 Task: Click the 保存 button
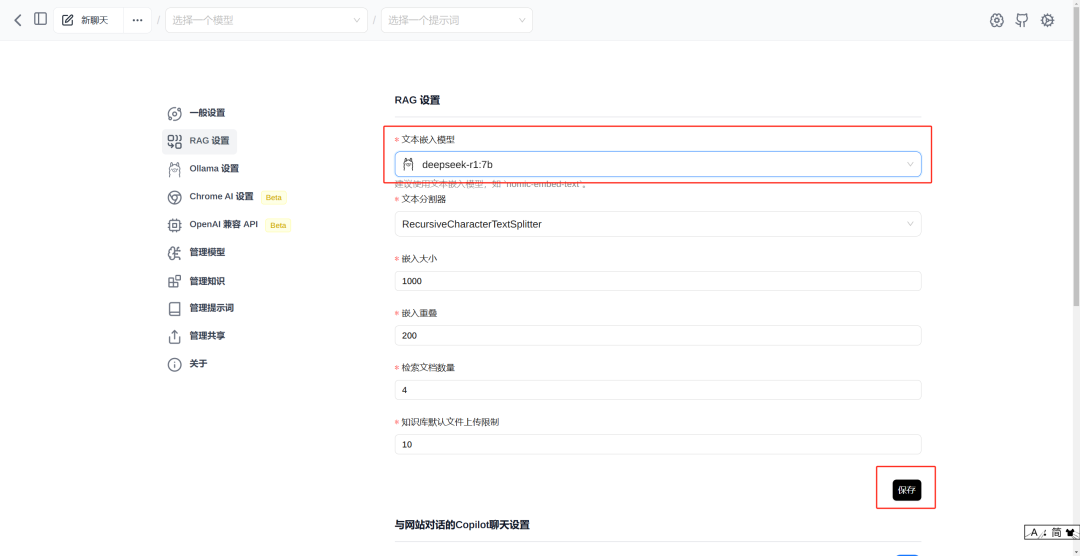906,490
